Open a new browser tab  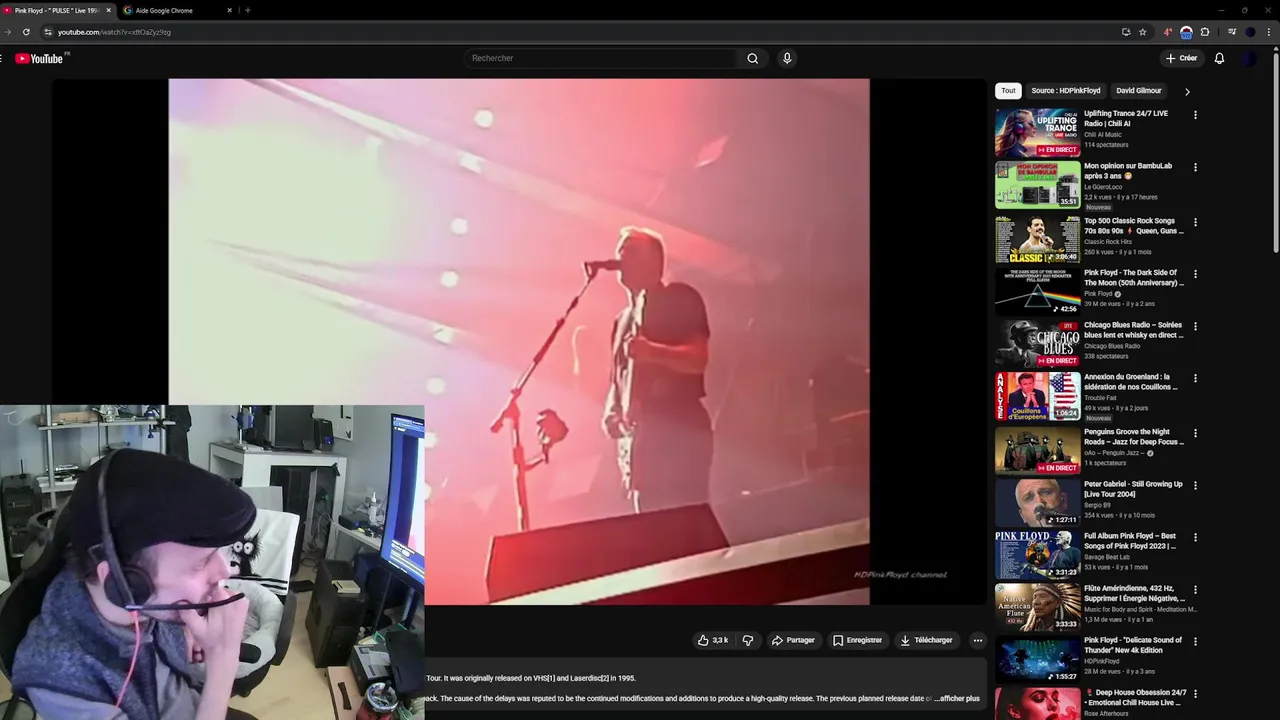click(x=247, y=10)
